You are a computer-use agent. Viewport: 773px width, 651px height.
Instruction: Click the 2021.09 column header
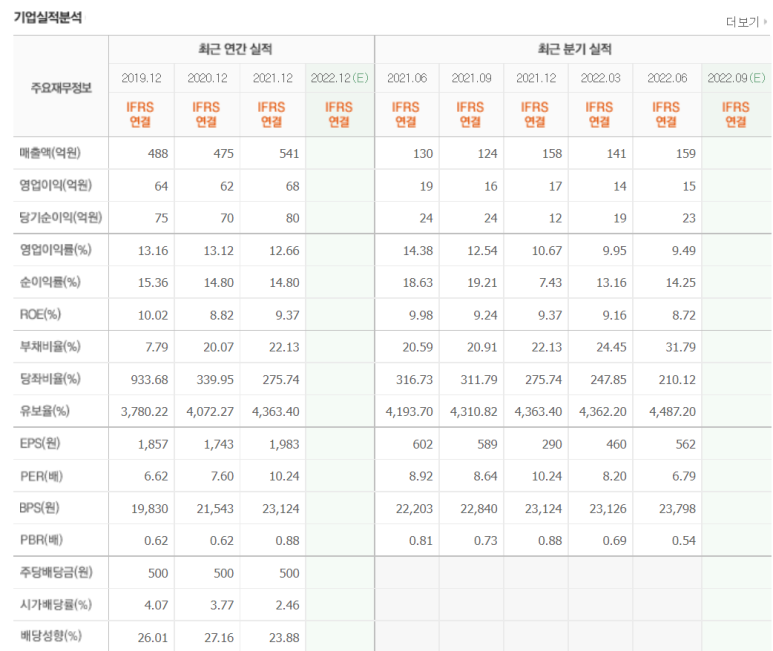click(x=471, y=78)
